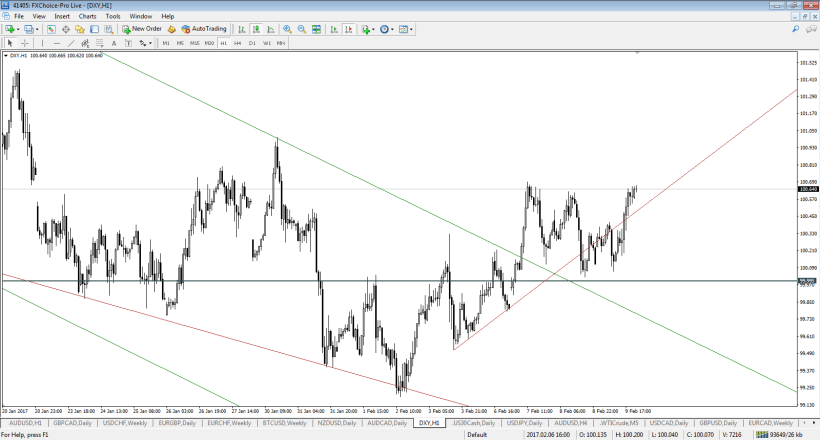This screenshot has width=820, height=440.
Task: Show the Data Window panel
Action: coord(65,29)
